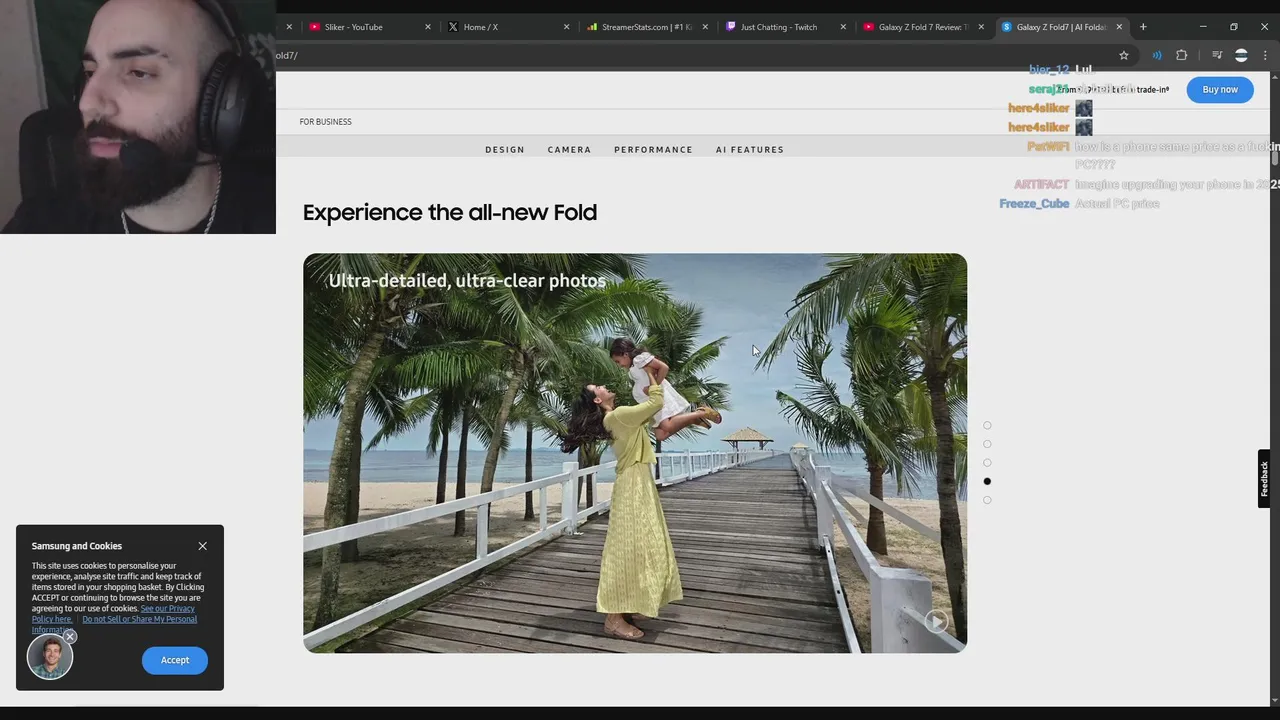Open the browser Extensions puzzle icon
The image size is (1280, 720).
pyautogui.click(x=1182, y=55)
